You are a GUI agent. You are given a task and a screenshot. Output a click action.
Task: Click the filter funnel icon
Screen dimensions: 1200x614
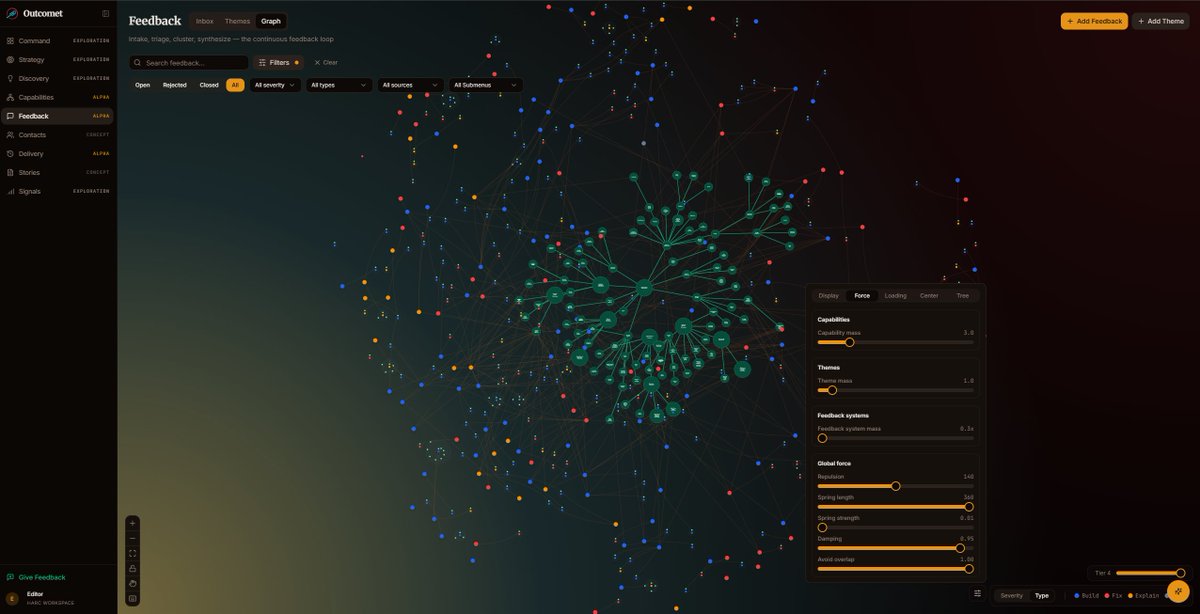point(262,63)
